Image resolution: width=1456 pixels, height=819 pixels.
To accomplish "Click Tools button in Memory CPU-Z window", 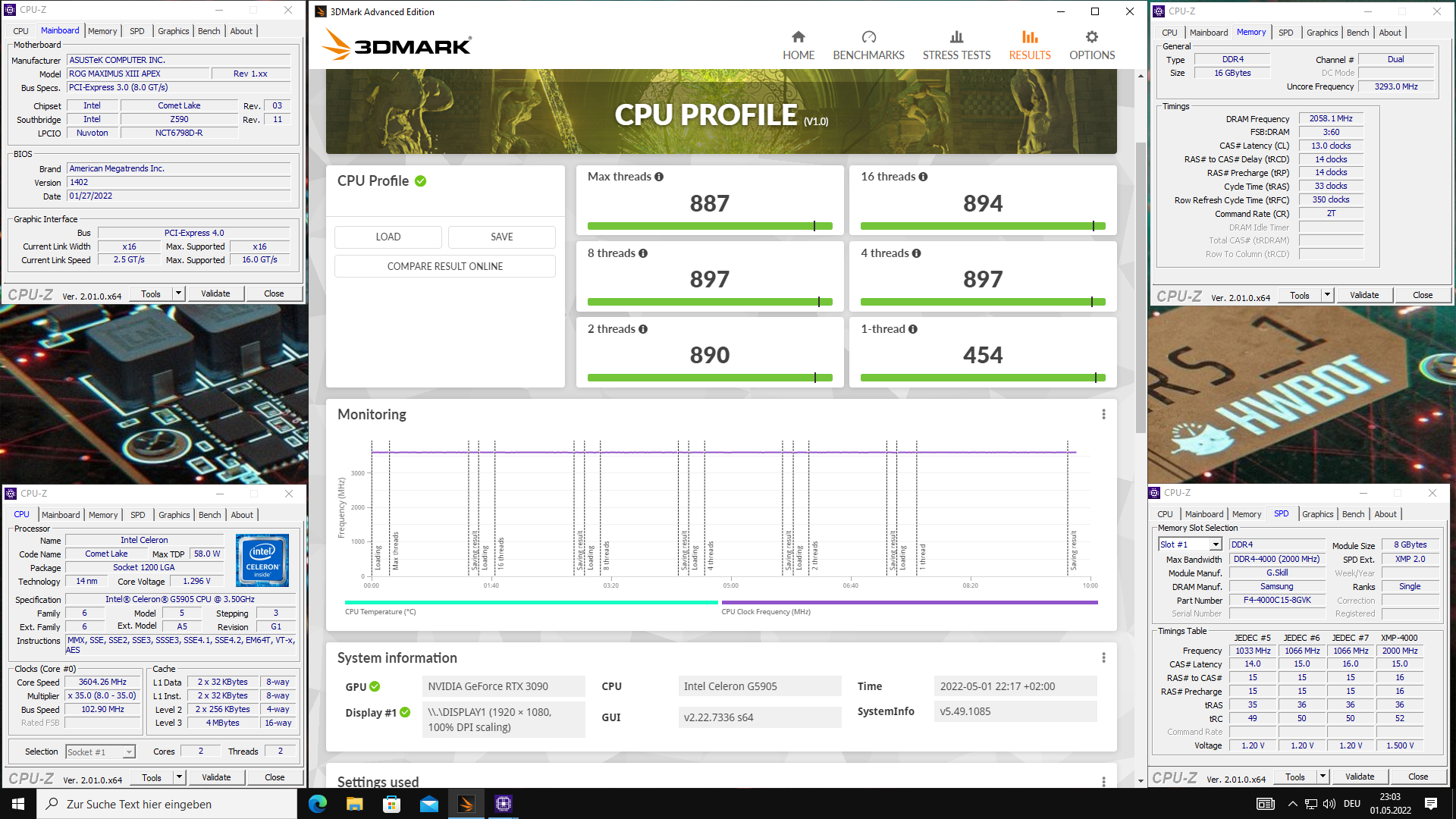I will pos(1299,295).
